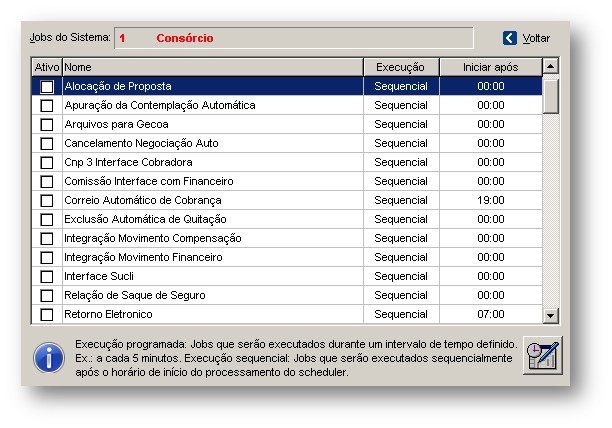The image size is (612, 428).
Task: Click 00:00 cell of Arquivos para Gecoa
Action: [491, 124]
